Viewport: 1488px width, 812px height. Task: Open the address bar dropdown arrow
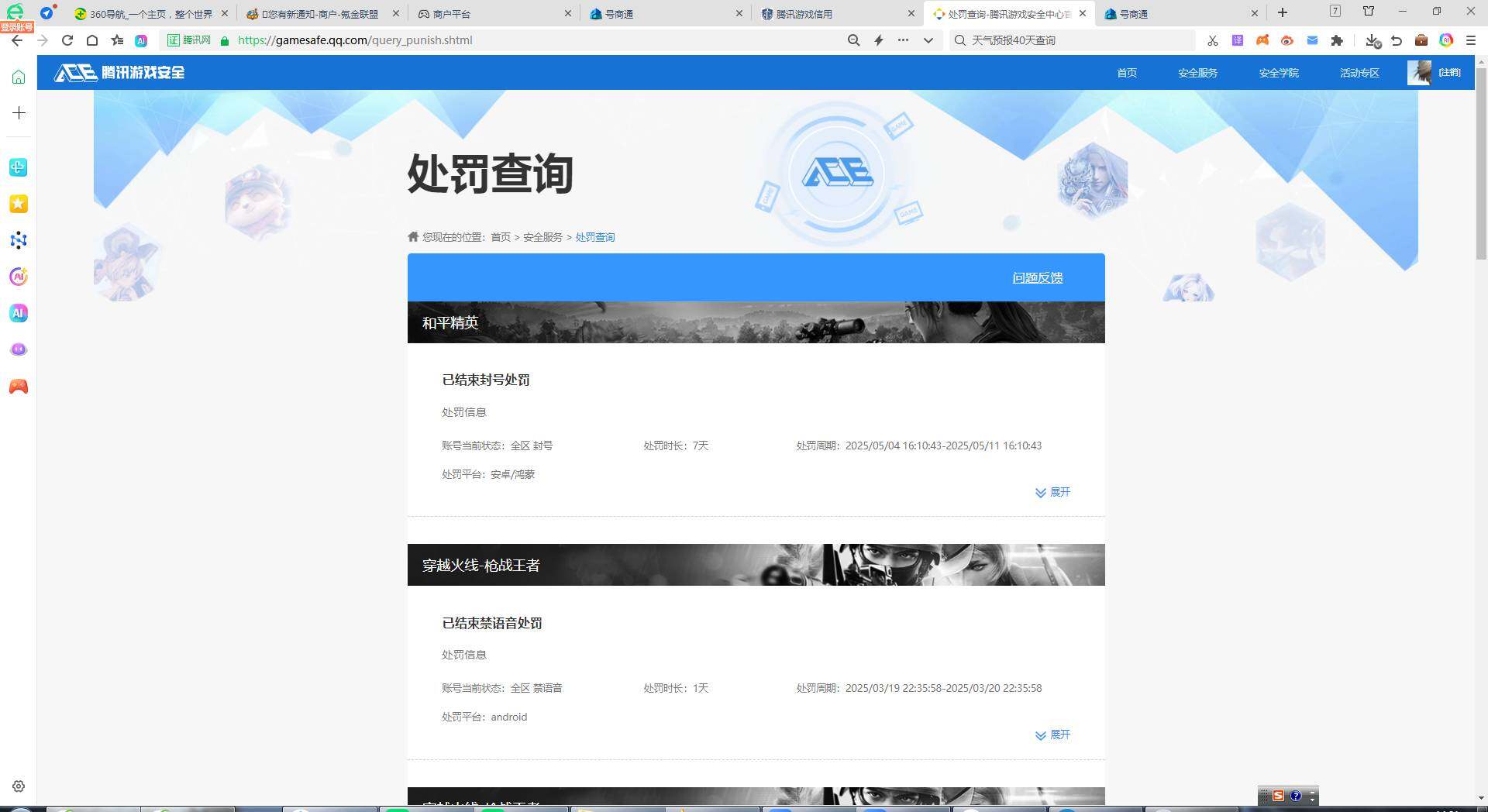pyautogui.click(x=928, y=40)
